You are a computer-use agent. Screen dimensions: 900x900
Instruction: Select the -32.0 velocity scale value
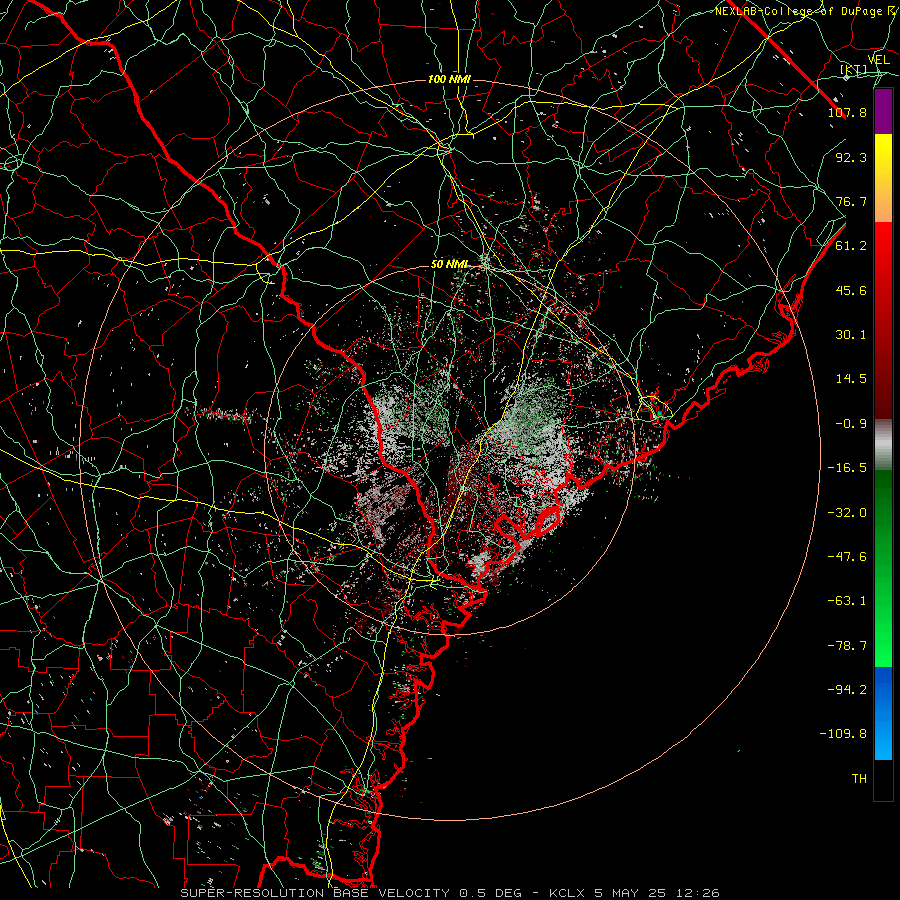(x=847, y=513)
